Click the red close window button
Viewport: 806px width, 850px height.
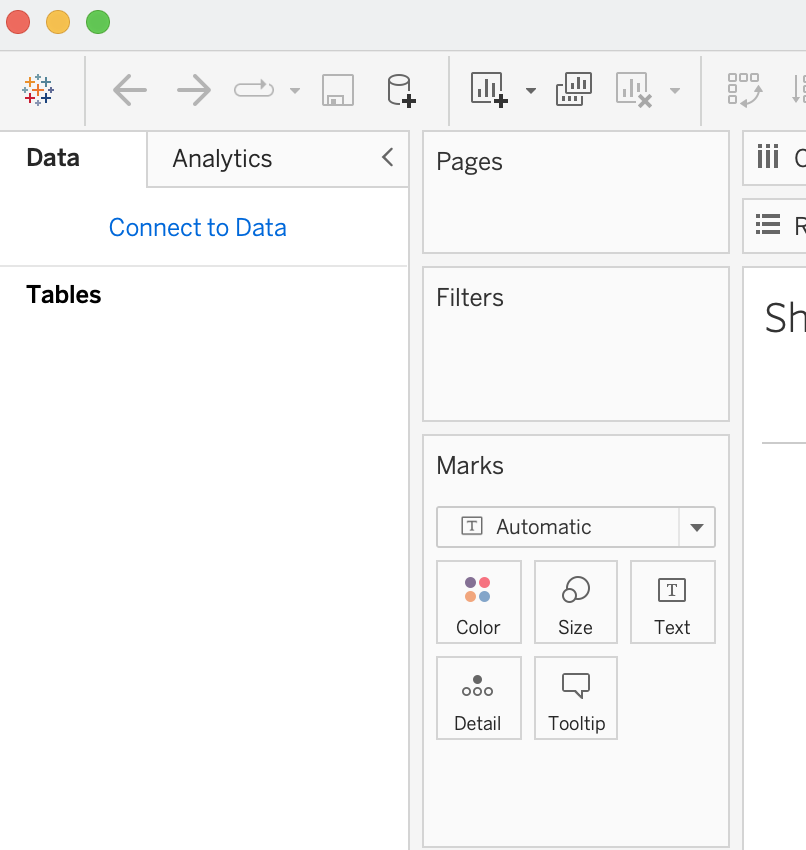(x=18, y=22)
